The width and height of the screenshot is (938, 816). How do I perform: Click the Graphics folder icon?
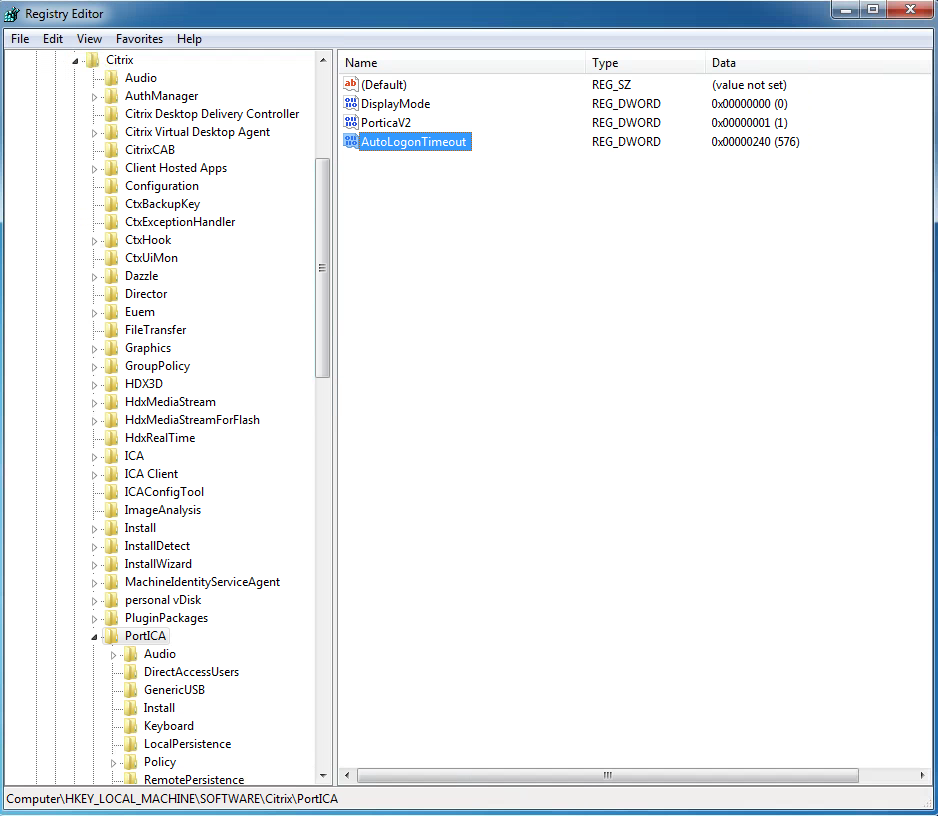(x=111, y=348)
